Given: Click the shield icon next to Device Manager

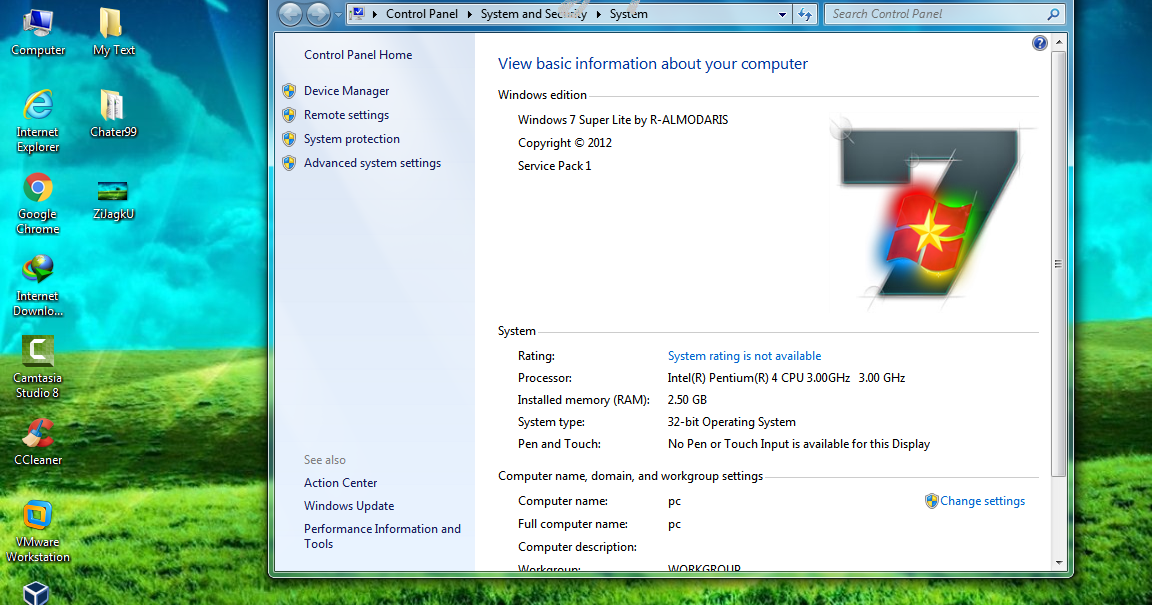Looking at the screenshot, I should point(289,91).
